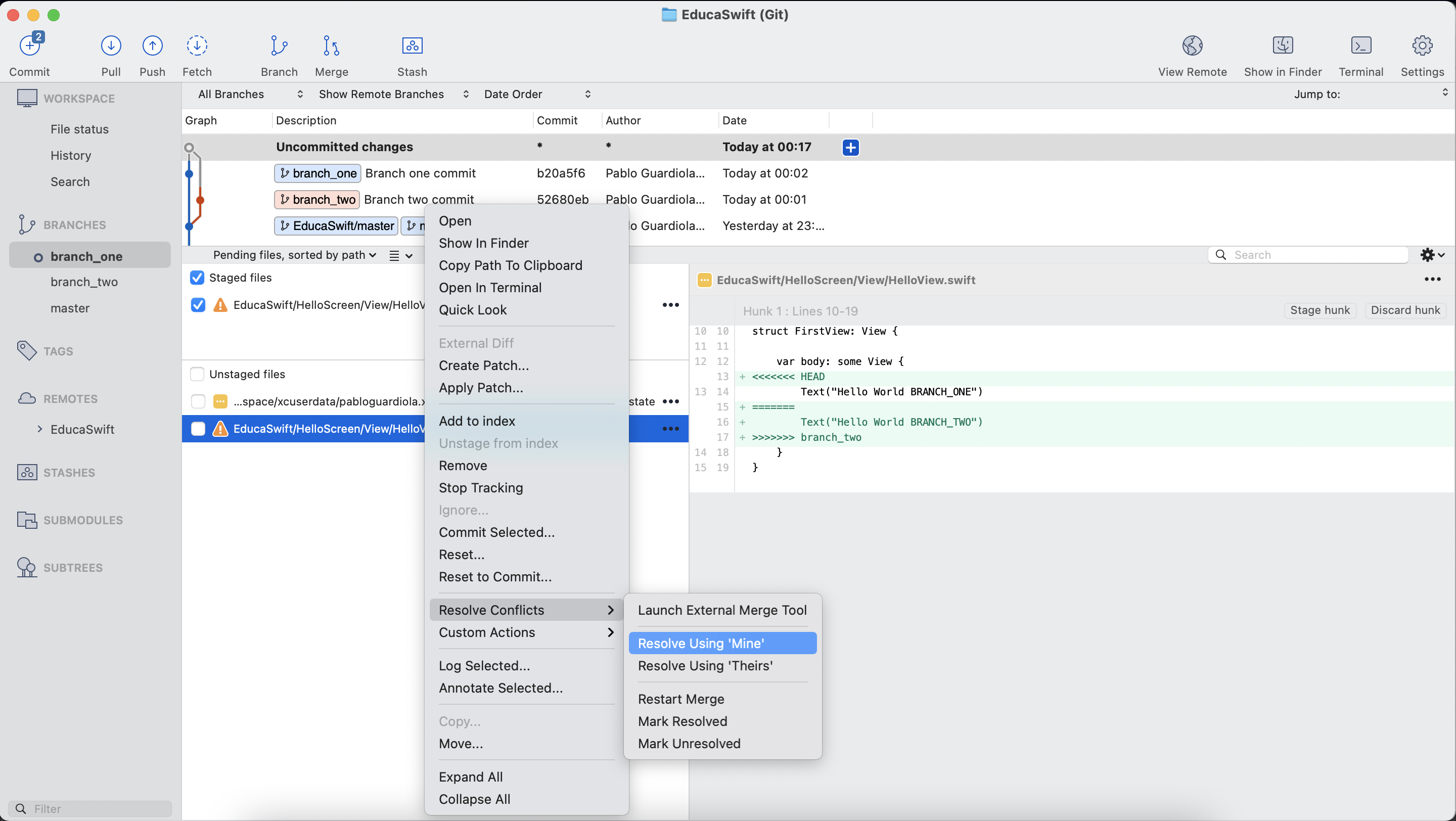The image size is (1456, 821).
Task: Open the All Branches dropdown
Action: click(250, 95)
